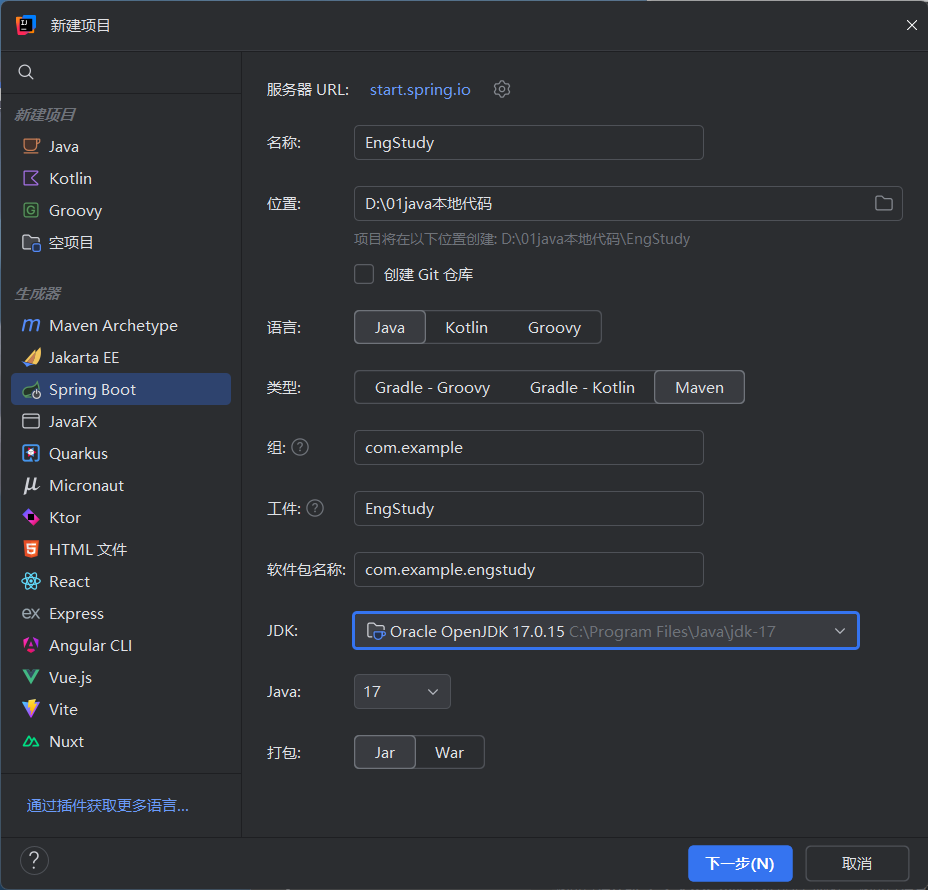Open the help question mark button
This screenshot has width=928, height=890.
[x=34, y=860]
